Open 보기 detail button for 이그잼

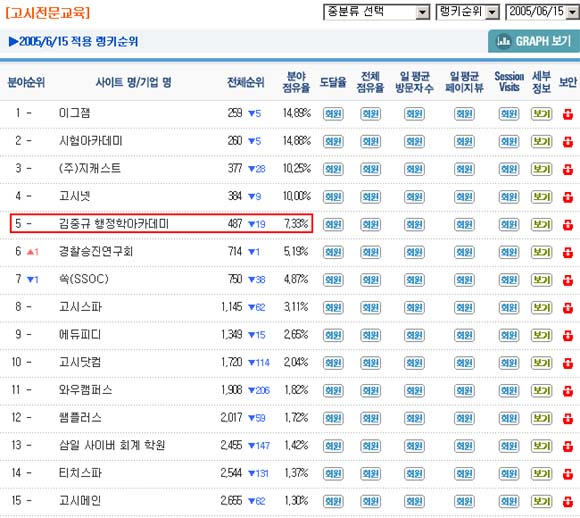pos(542,114)
